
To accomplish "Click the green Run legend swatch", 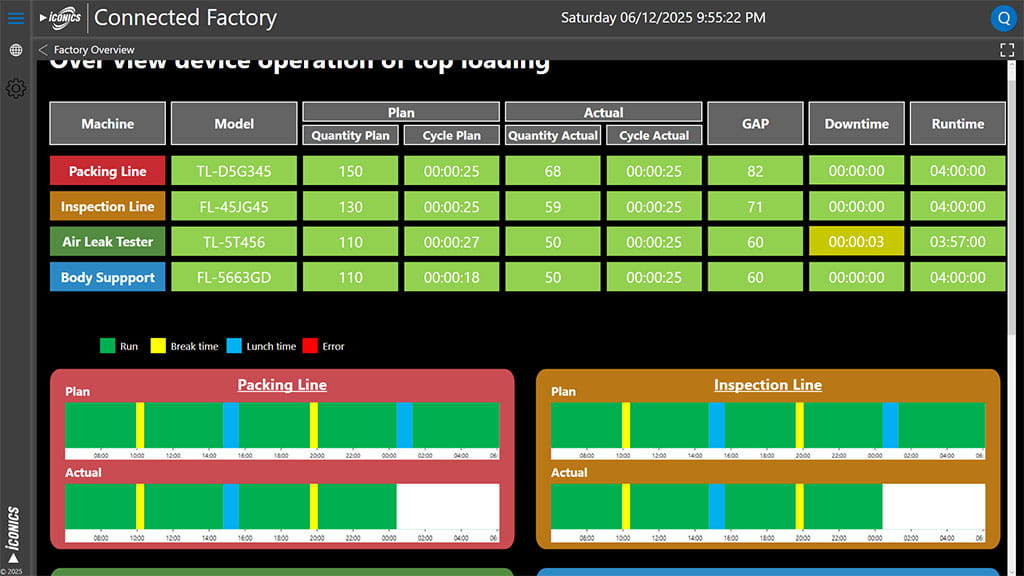I will (107, 346).
